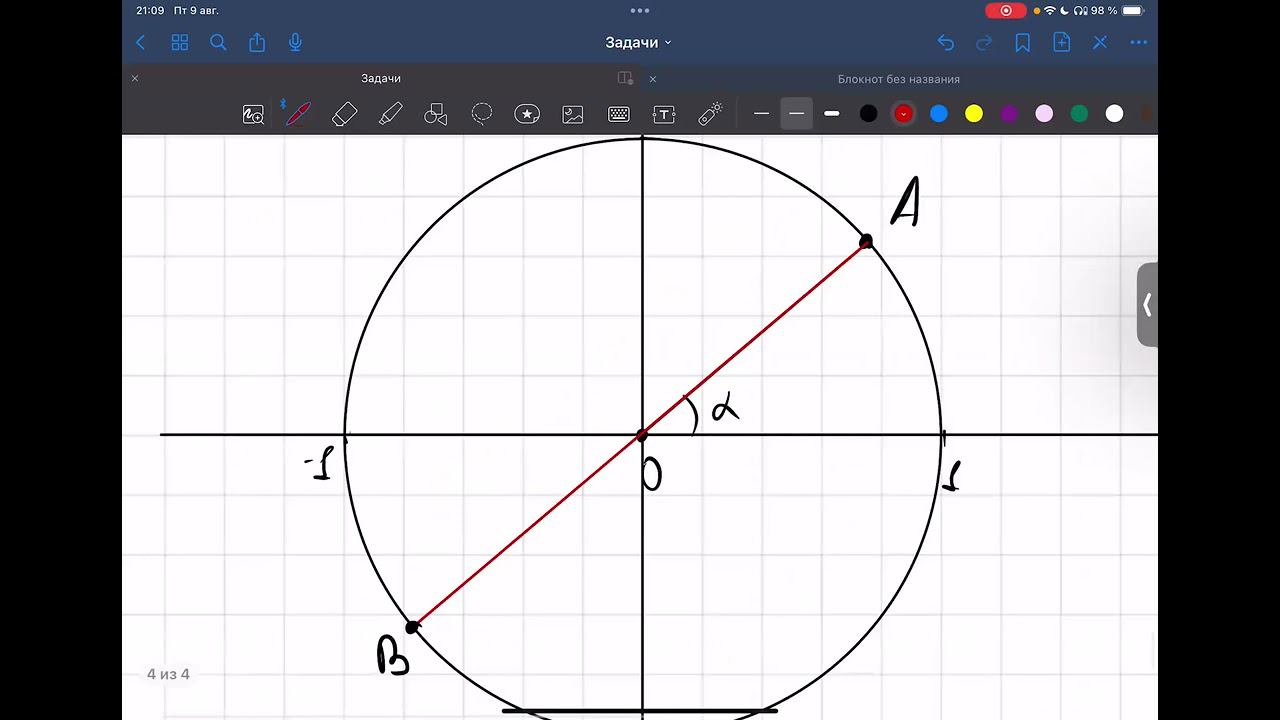Choose the medium stroke width

796,114
